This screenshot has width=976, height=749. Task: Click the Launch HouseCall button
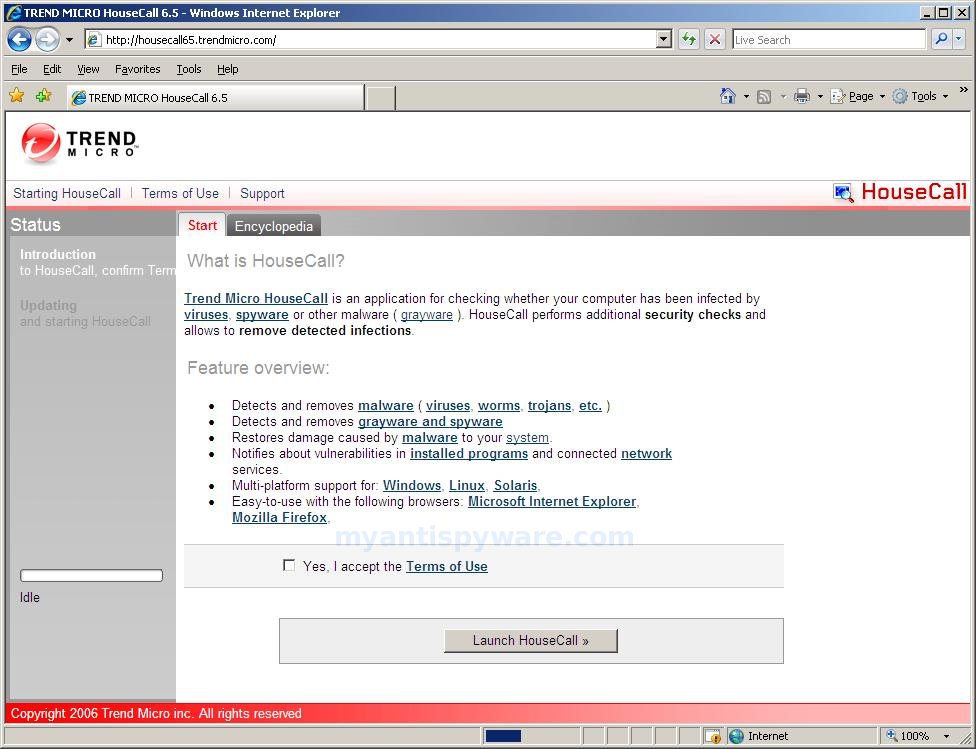531,641
